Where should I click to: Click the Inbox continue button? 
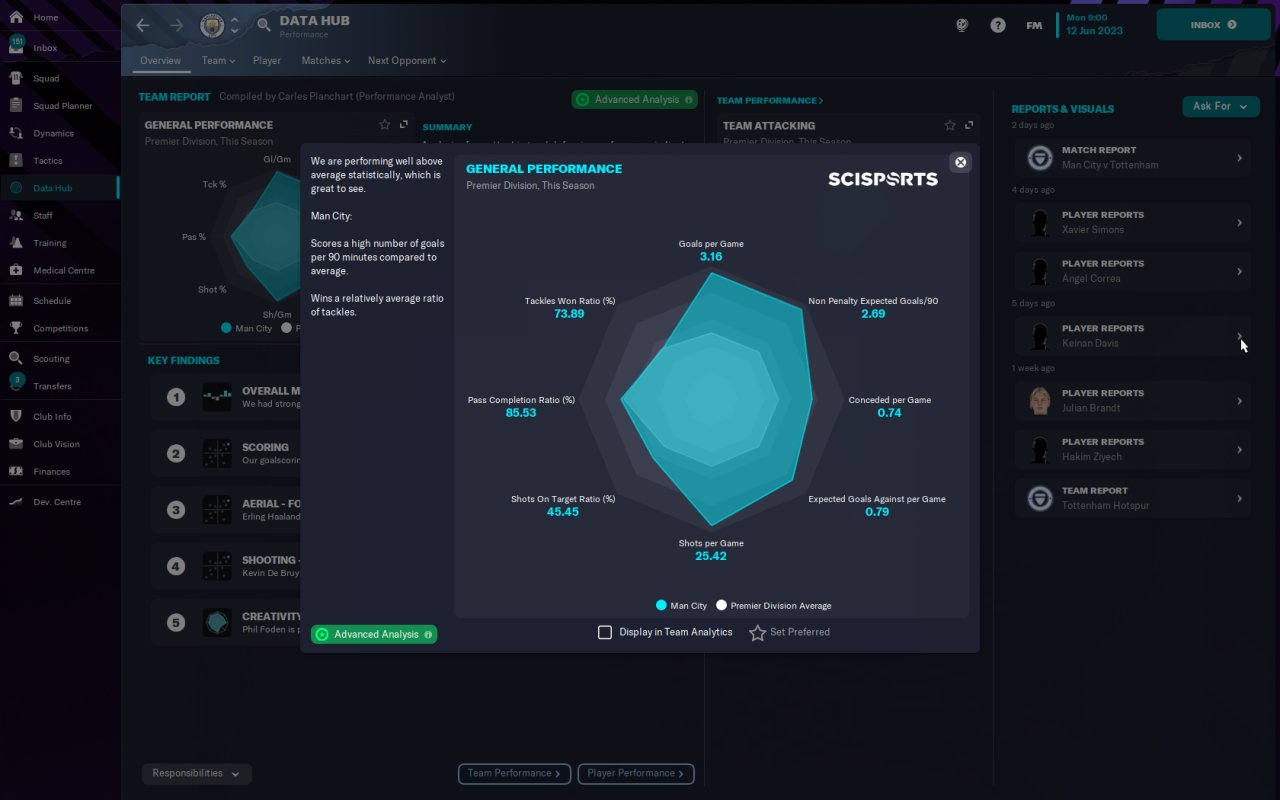pyautogui.click(x=1214, y=25)
